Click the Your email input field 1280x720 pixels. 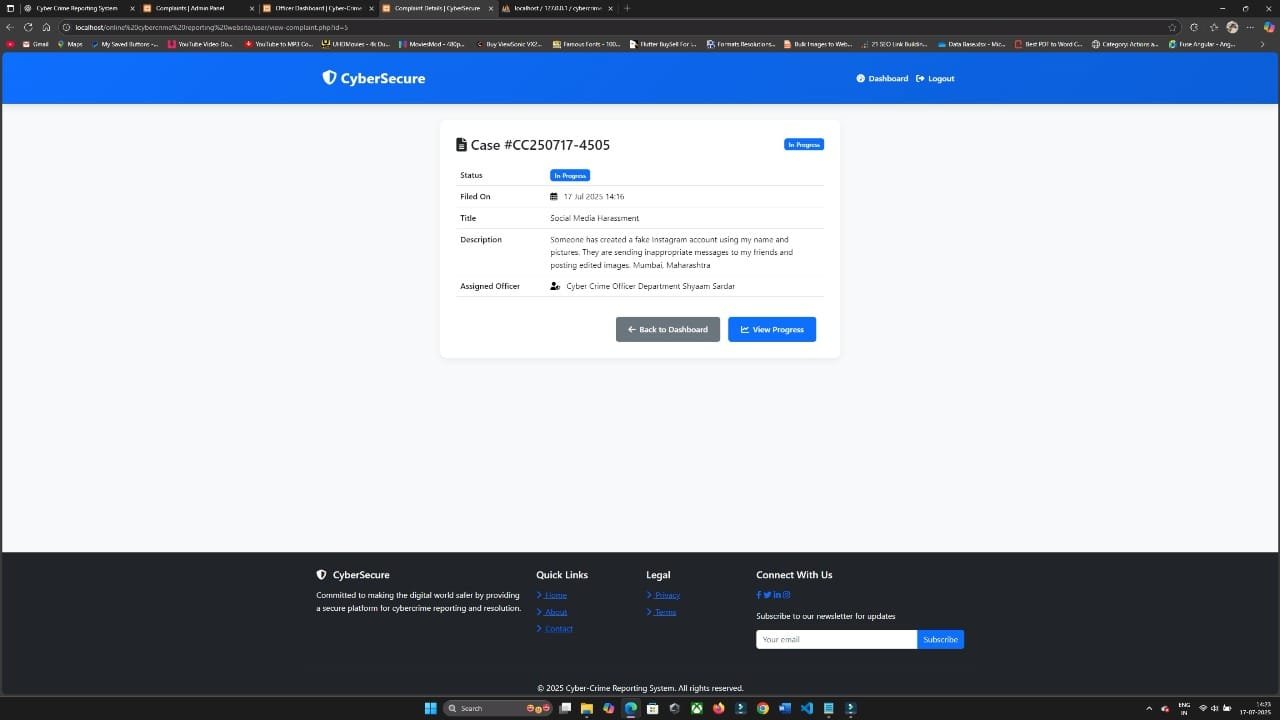836,639
